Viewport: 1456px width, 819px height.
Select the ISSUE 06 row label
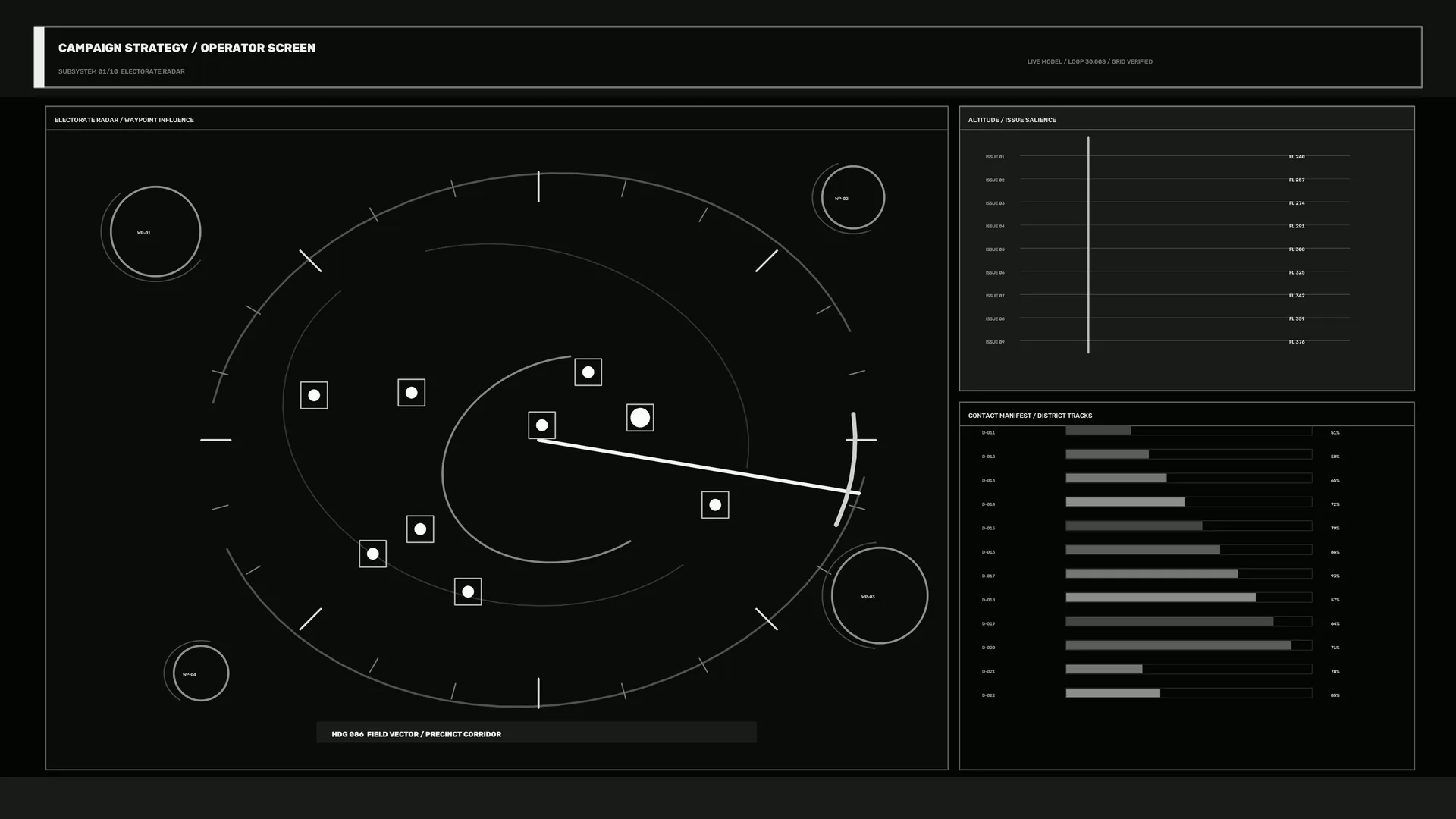[995, 273]
